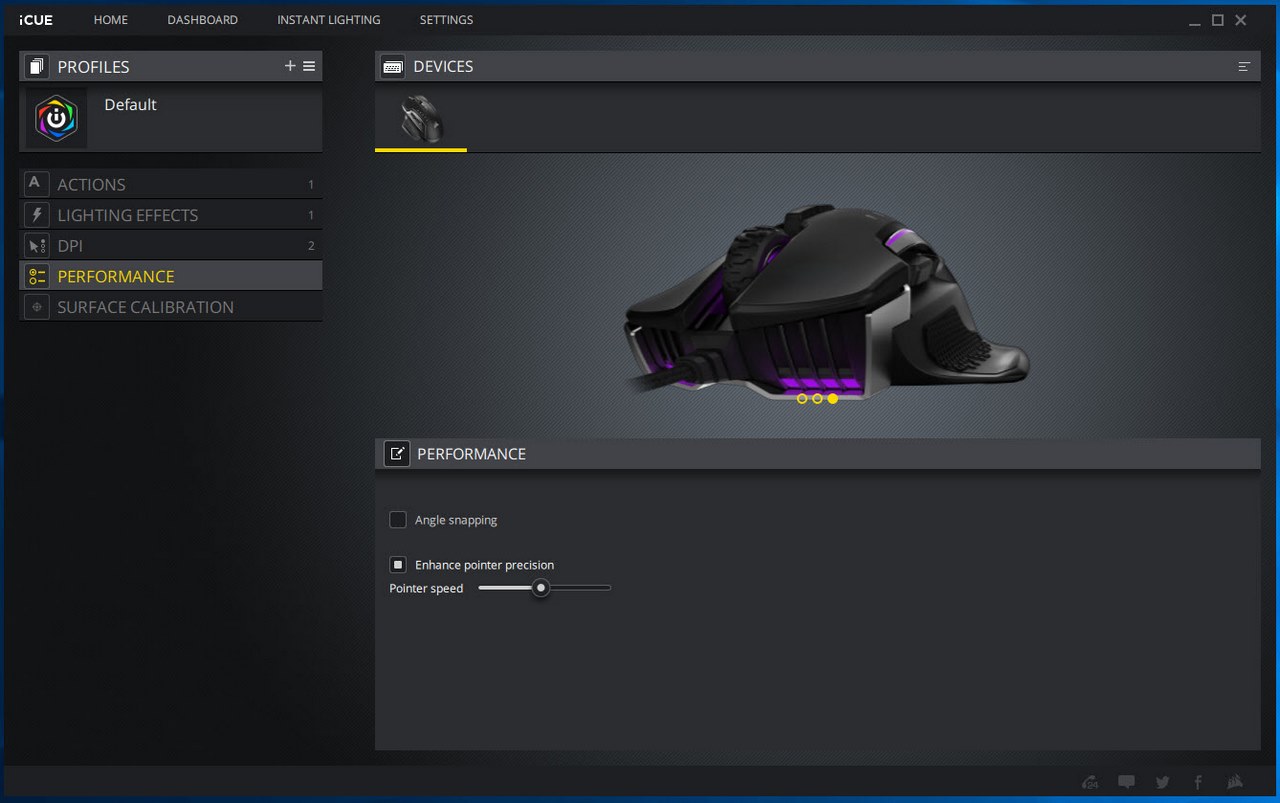Click the Corsair support headset icon
The image size is (1280, 803).
coord(1091,782)
